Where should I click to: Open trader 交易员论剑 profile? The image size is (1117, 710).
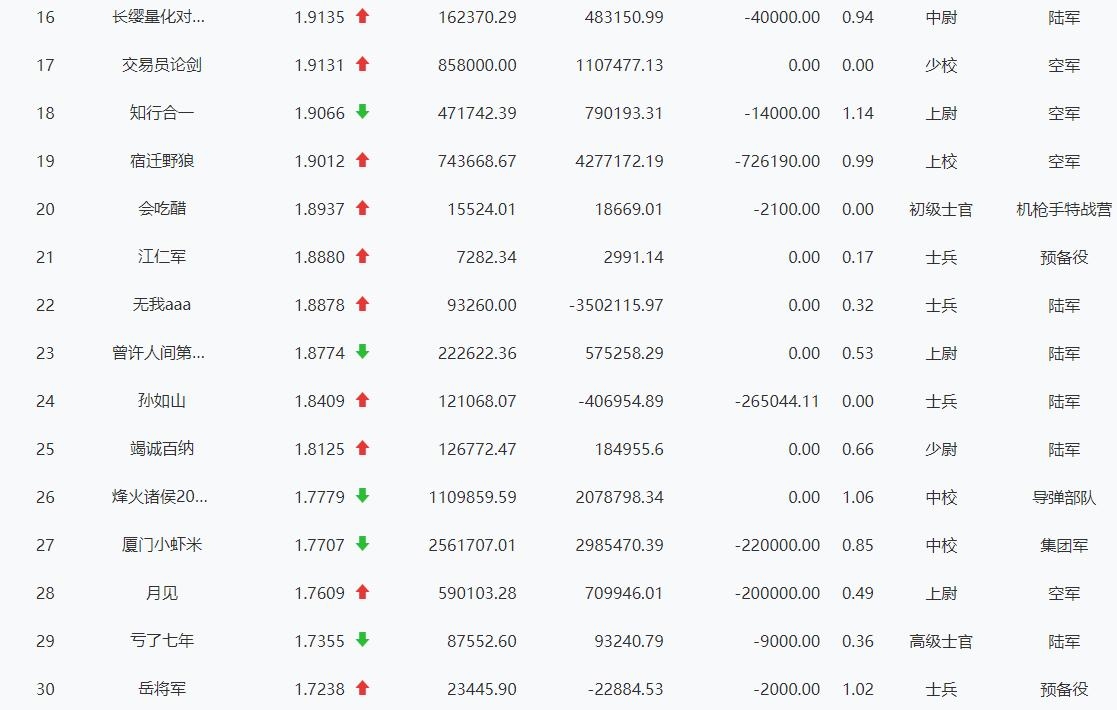click(x=162, y=65)
